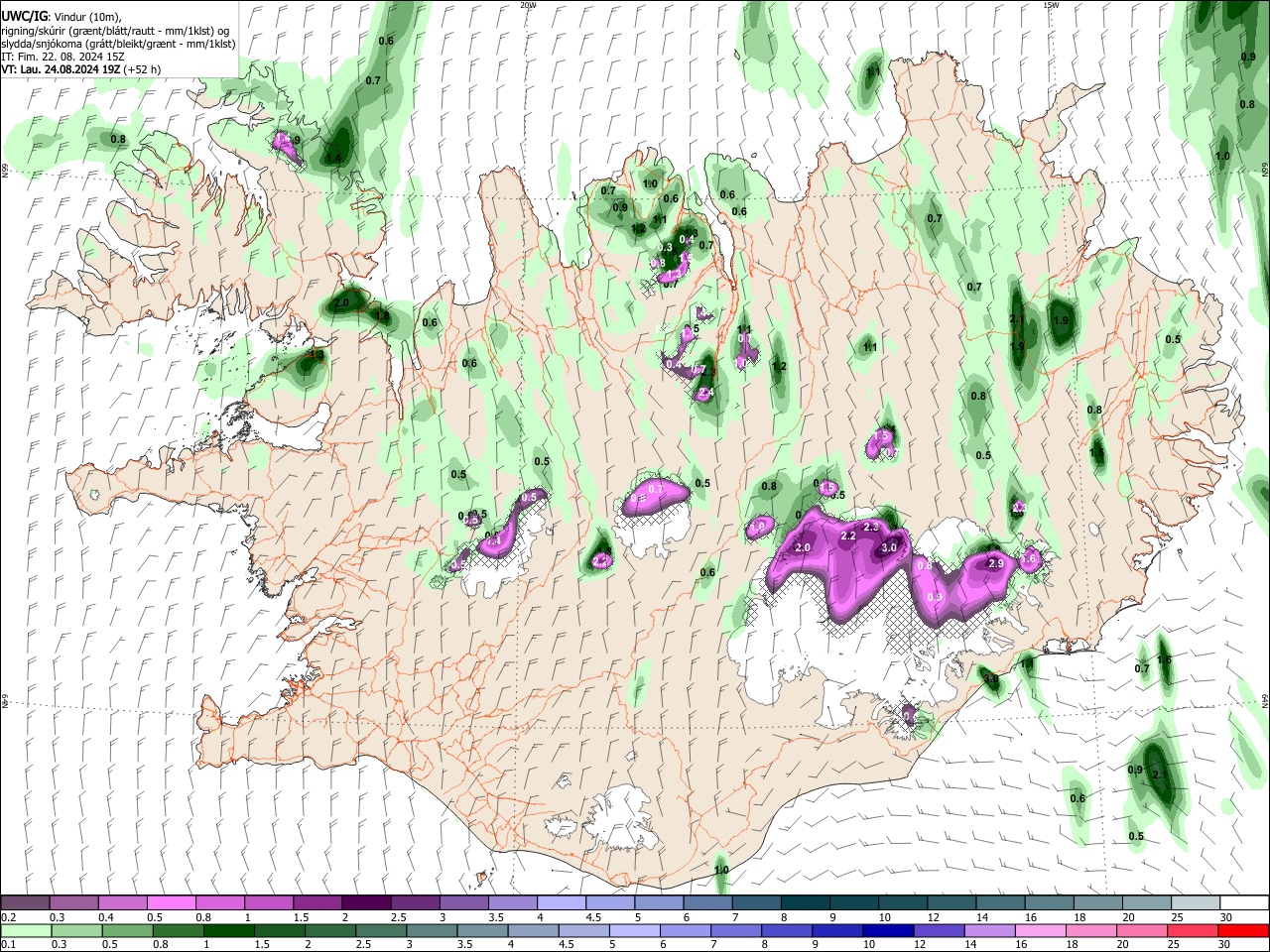This screenshot has height=952, width=1270.
Task: Click the '2.9' snowfall value on the map
Action: coord(996,563)
